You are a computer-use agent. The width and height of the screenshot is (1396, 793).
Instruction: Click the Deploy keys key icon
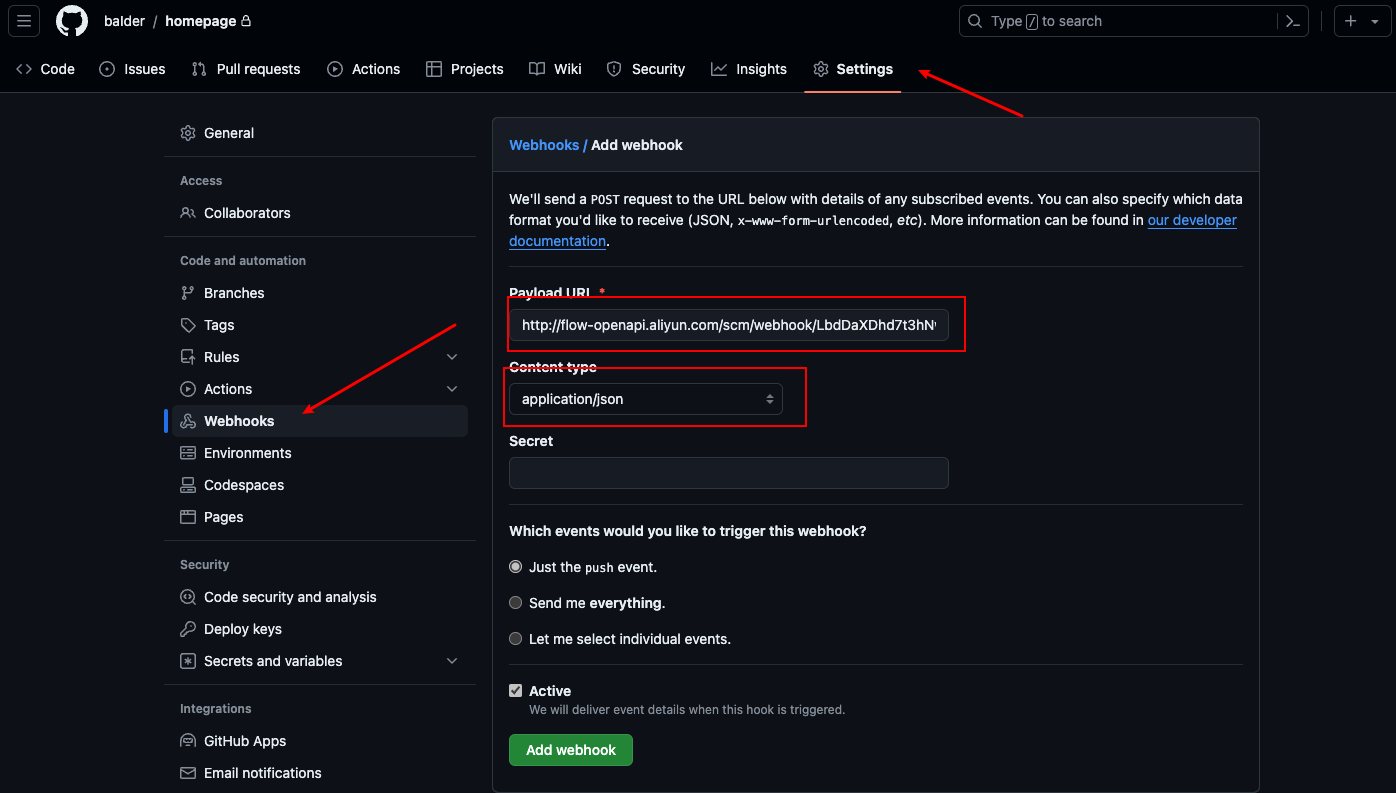click(x=188, y=629)
